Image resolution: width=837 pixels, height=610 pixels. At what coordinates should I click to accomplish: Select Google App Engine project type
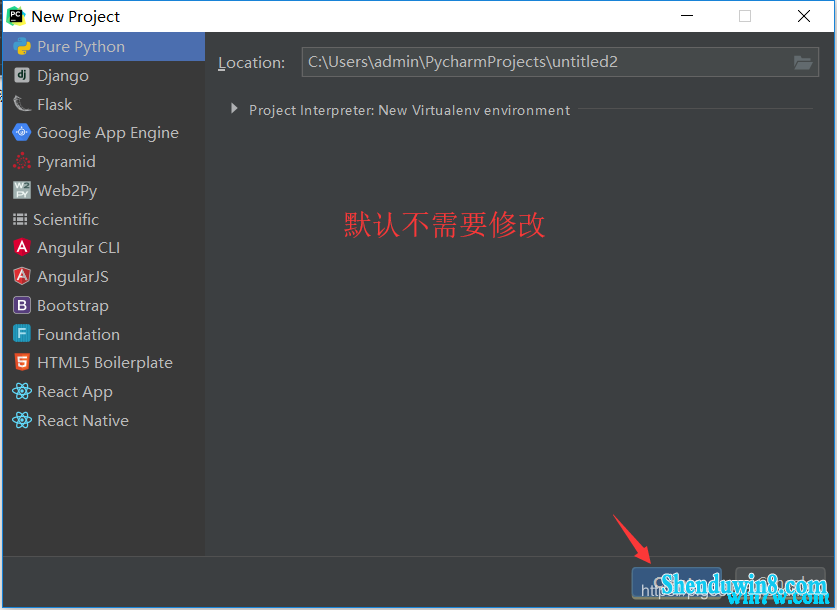point(104,132)
